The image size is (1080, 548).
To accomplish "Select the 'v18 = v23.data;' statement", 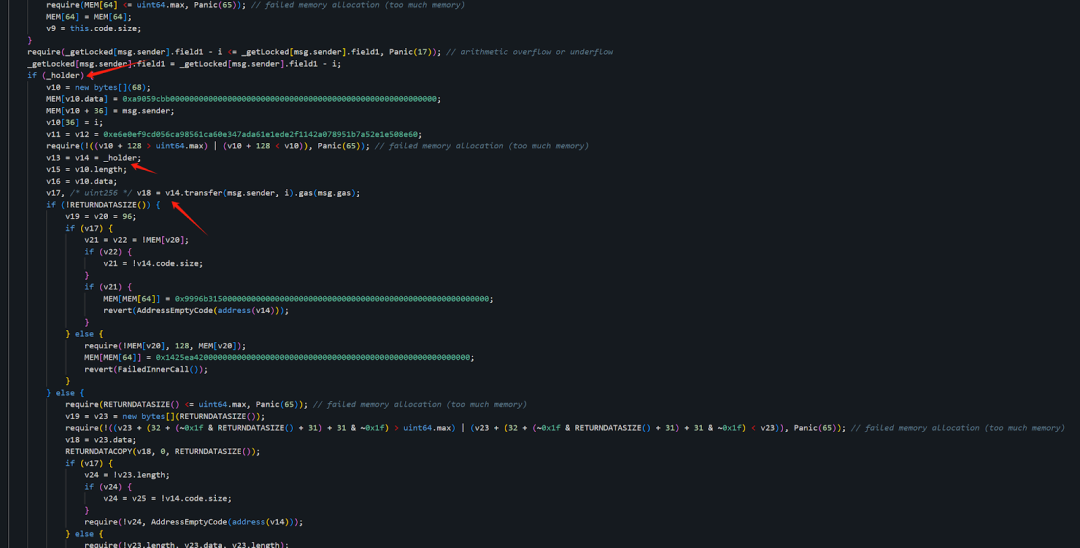I will pyautogui.click(x=101, y=439).
